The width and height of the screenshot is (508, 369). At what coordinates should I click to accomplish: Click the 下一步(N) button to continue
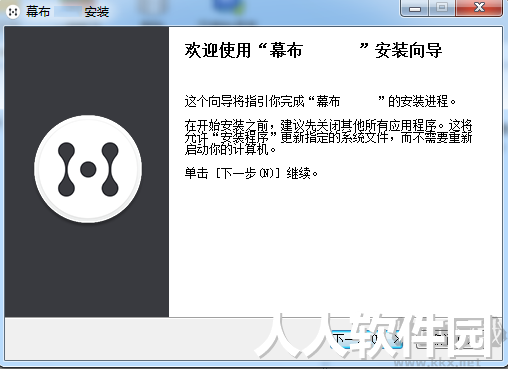[366, 339]
